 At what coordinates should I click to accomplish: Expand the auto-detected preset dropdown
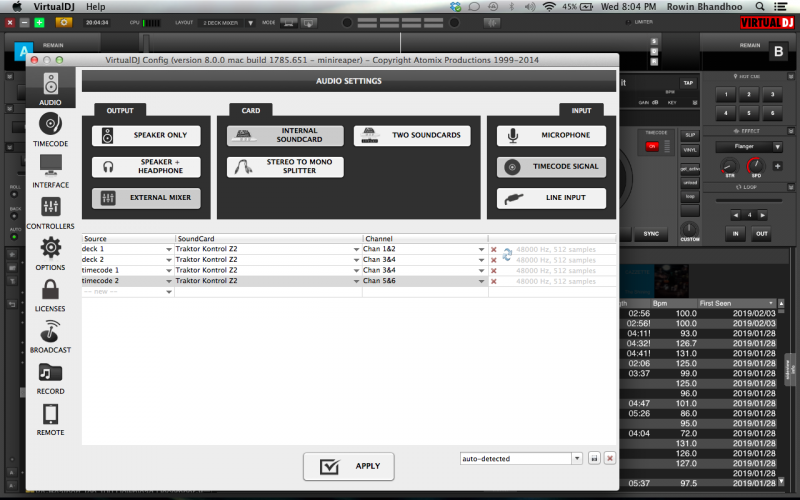(577, 458)
